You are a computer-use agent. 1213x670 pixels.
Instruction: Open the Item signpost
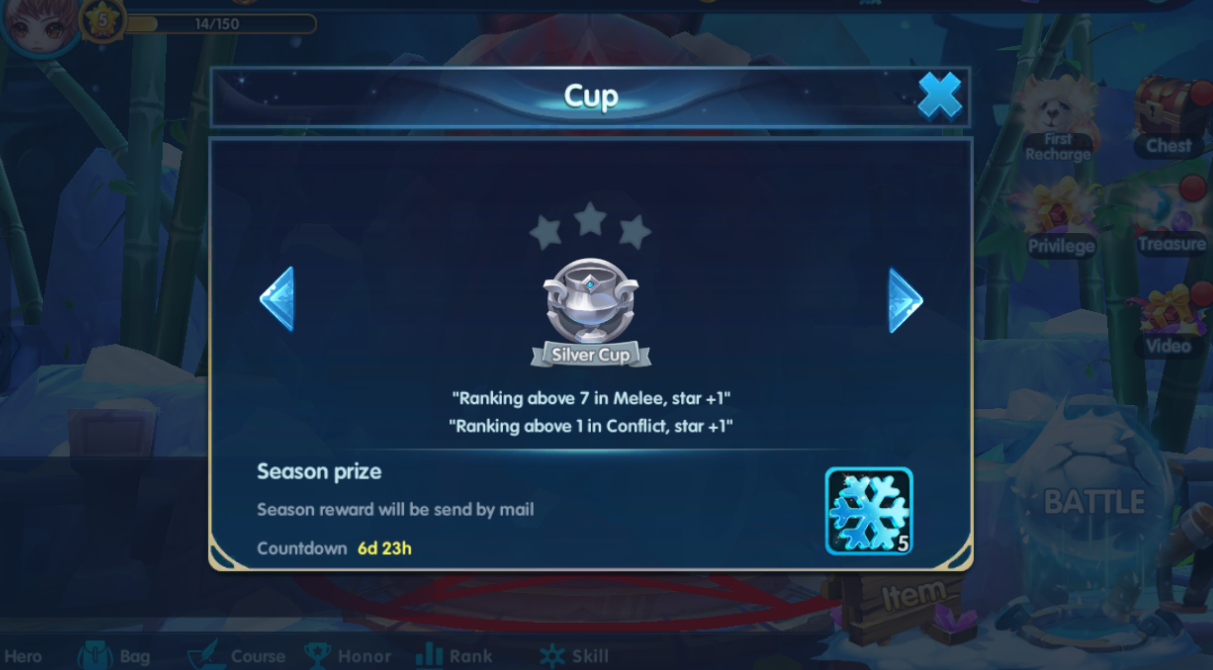tap(910, 598)
